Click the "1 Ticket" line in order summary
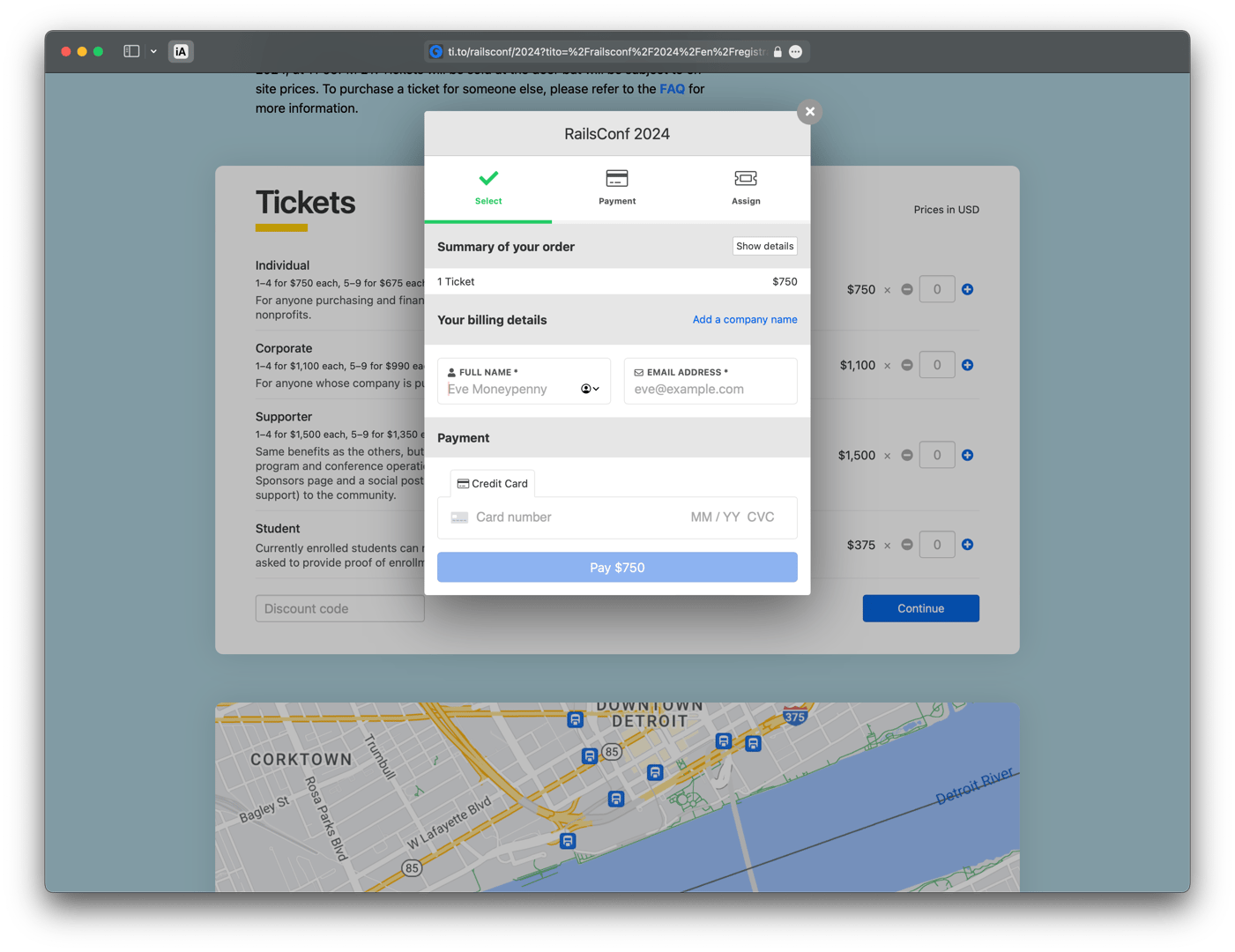The width and height of the screenshot is (1235, 952). [x=456, y=282]
